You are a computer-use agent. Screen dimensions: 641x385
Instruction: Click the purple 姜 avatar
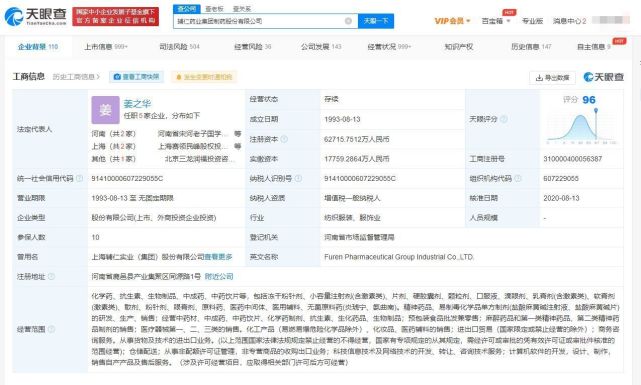[x=105, y=110]
